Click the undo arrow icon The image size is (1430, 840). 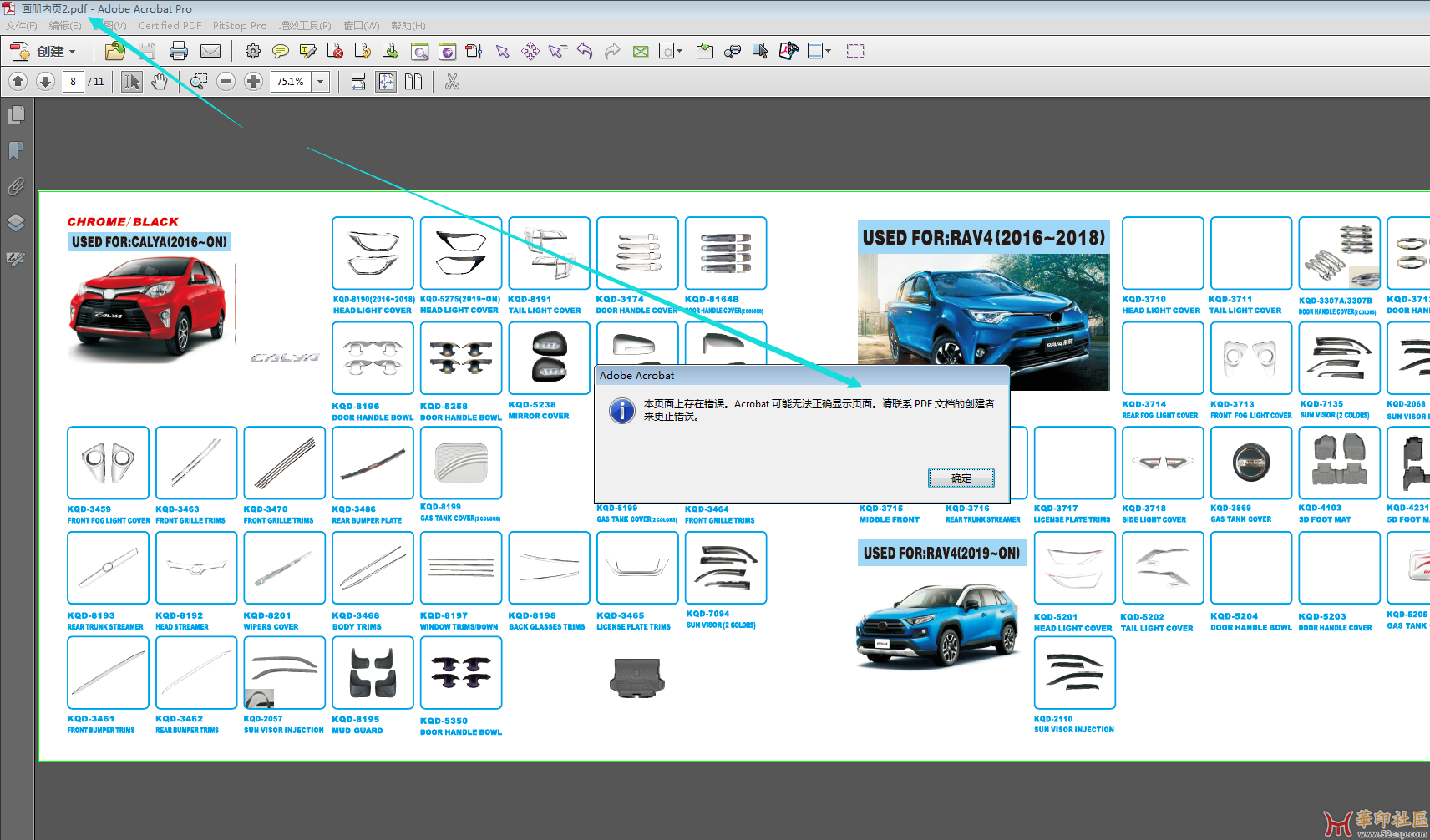pyautogui.click(x=585, y=52)
